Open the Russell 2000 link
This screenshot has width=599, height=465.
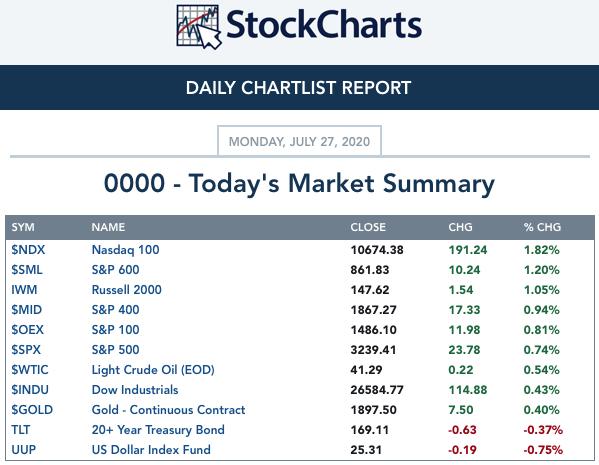[126, 290]
